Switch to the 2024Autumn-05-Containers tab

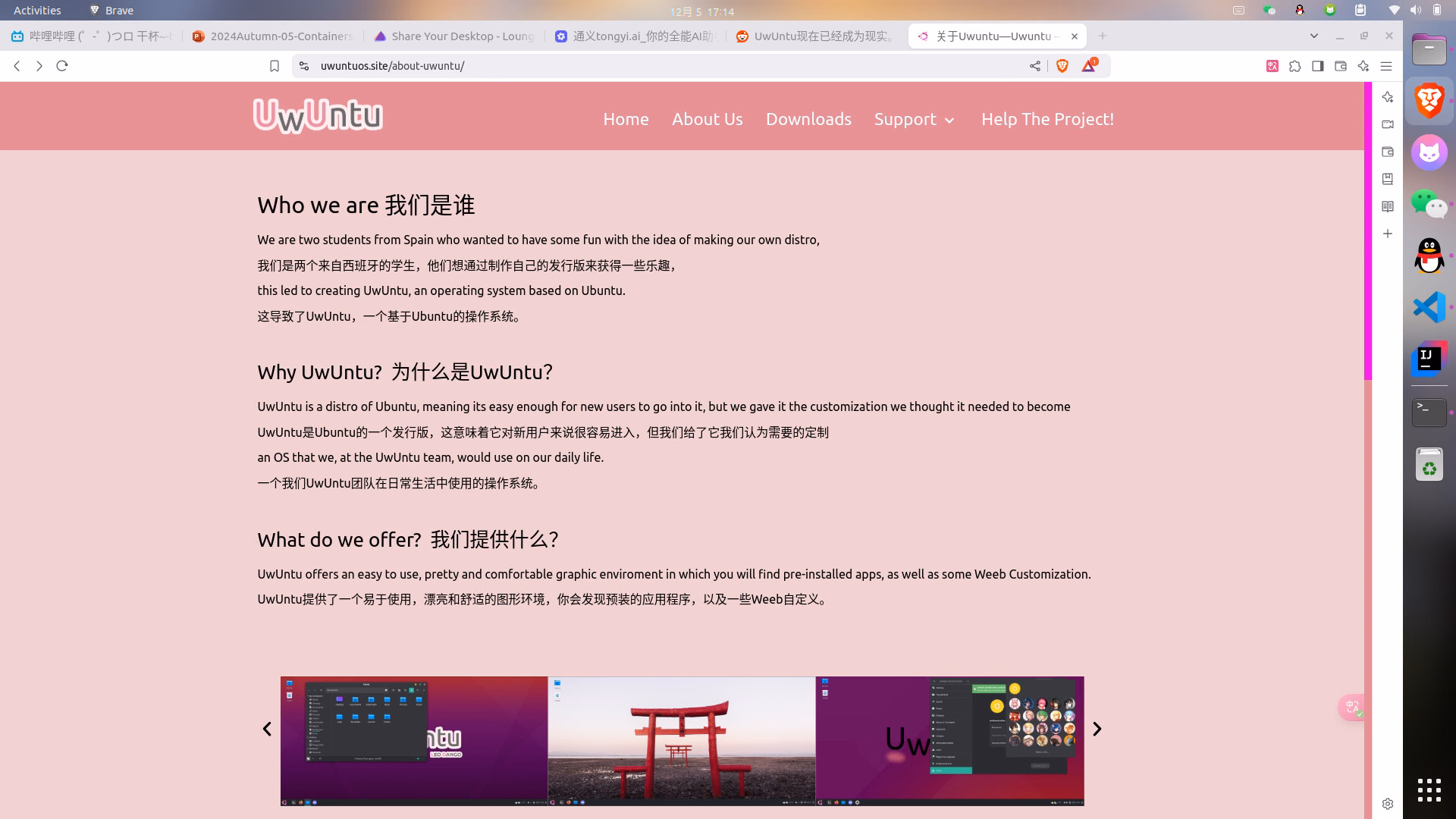coord(272,36)
